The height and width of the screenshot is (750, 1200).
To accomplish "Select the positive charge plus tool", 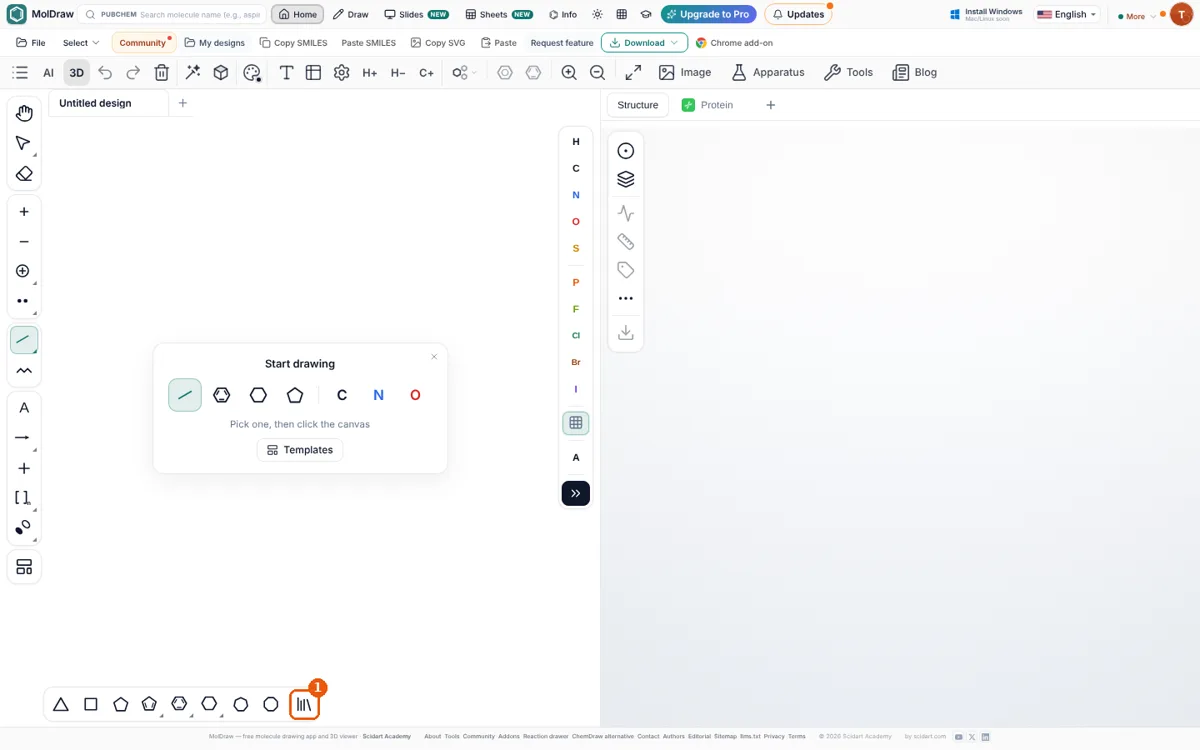I will [x=24, y=211].
